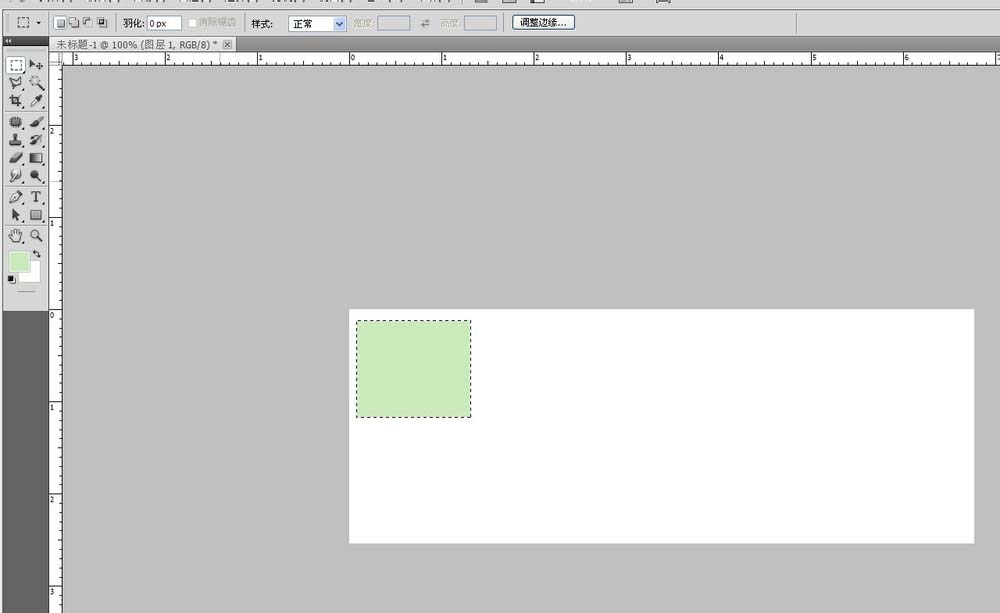Enable the 消除锯齿 anti-alias checkbox
The width and height of the screenshot is (1000, 613).
click(192, 21)
